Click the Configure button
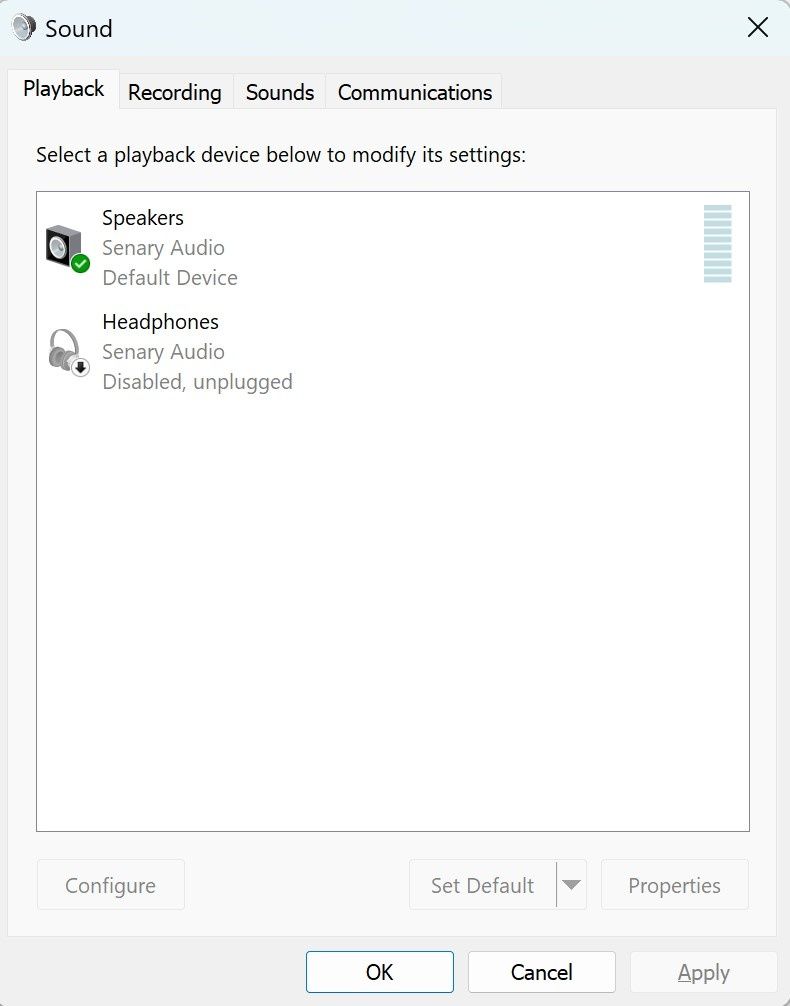 tap(111, 885)
